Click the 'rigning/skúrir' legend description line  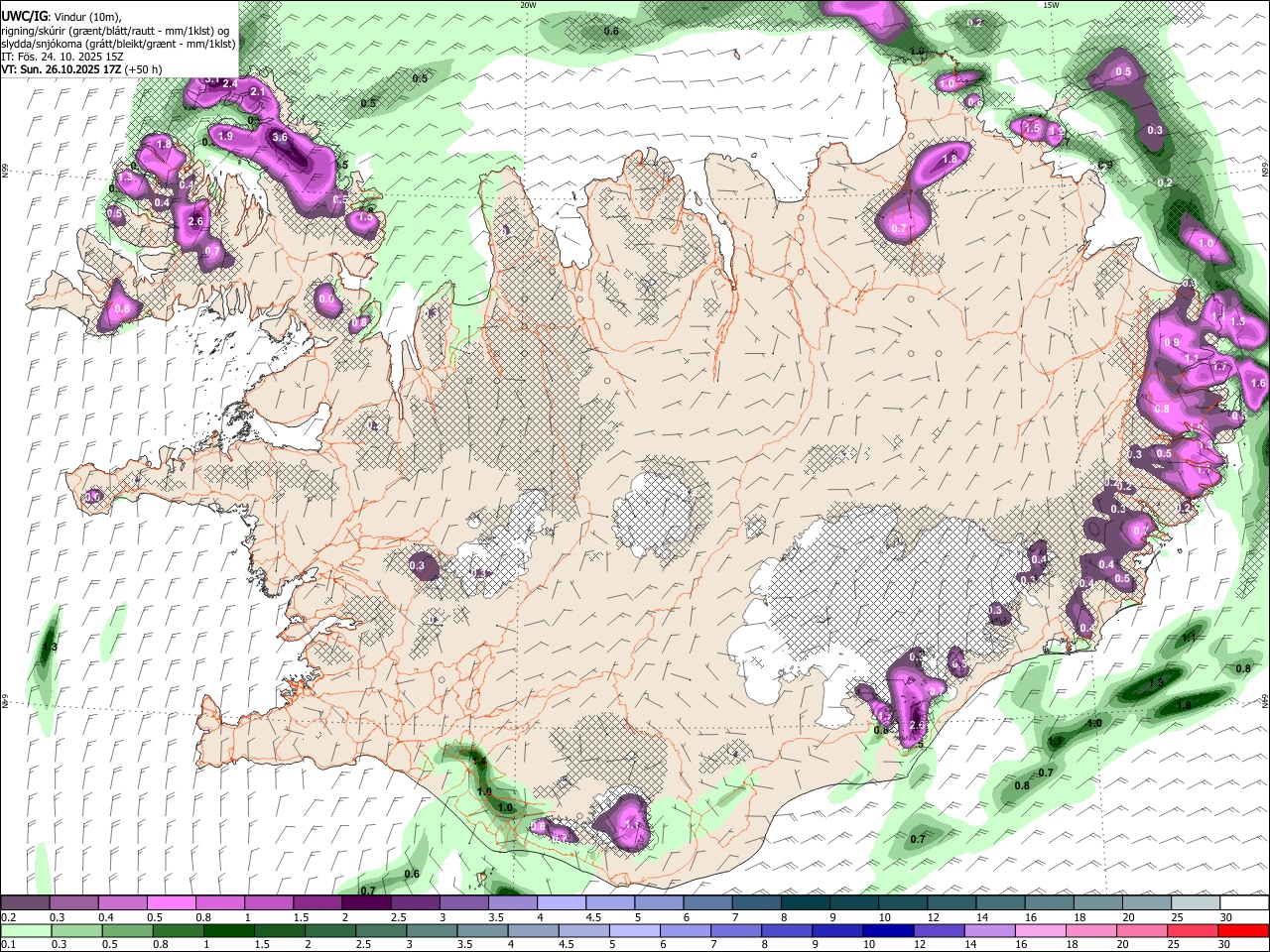(x=115, y=30)
